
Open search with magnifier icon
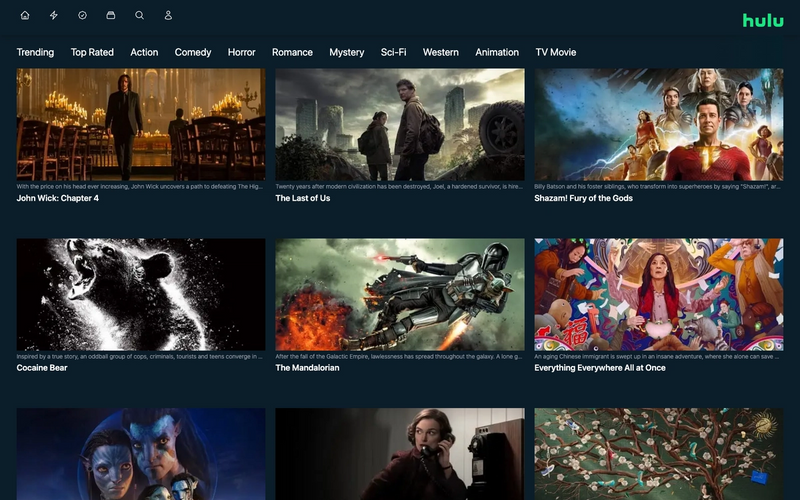point(139,15)
